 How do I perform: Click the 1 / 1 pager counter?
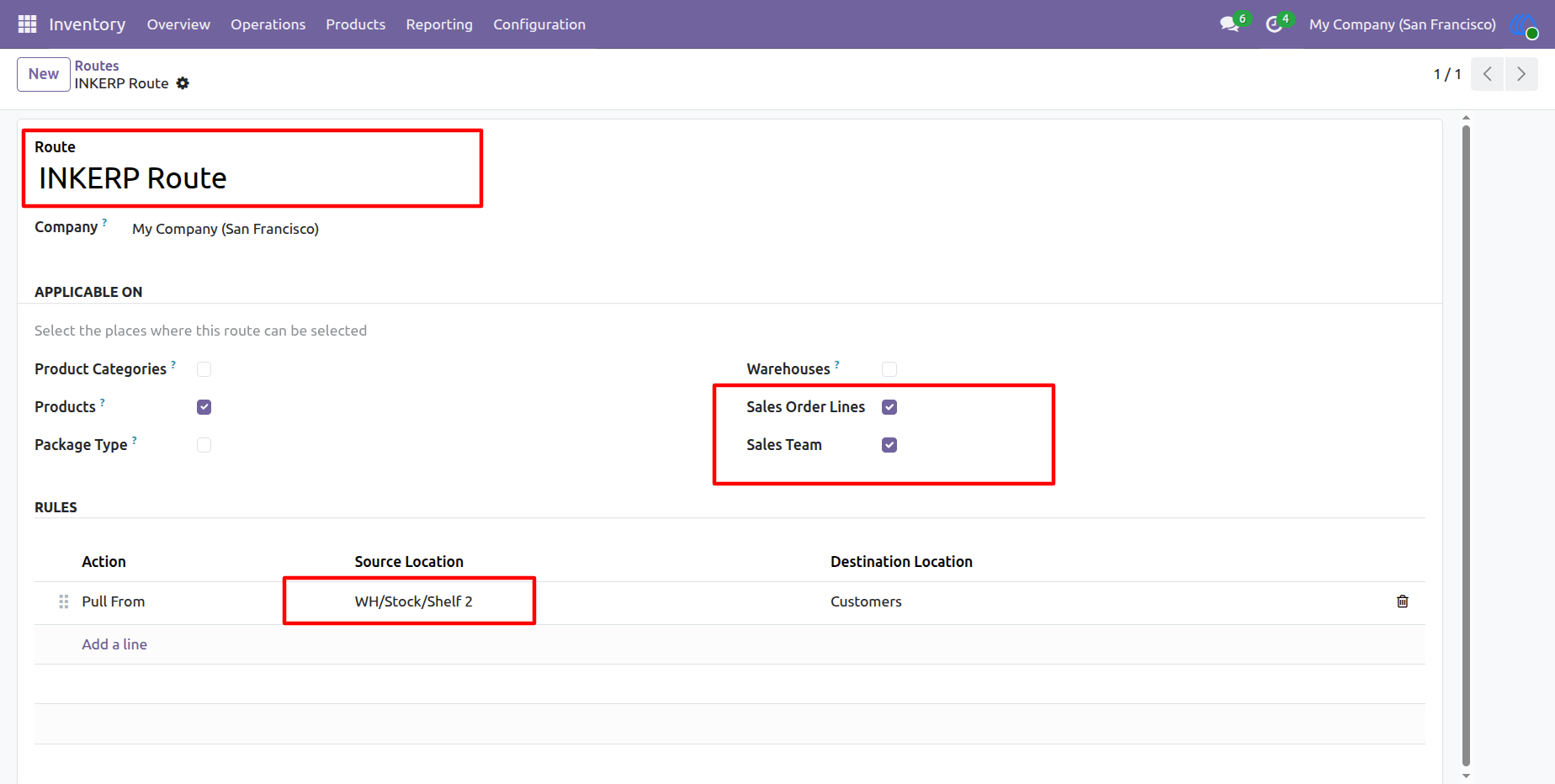[x=1447, y=74]
